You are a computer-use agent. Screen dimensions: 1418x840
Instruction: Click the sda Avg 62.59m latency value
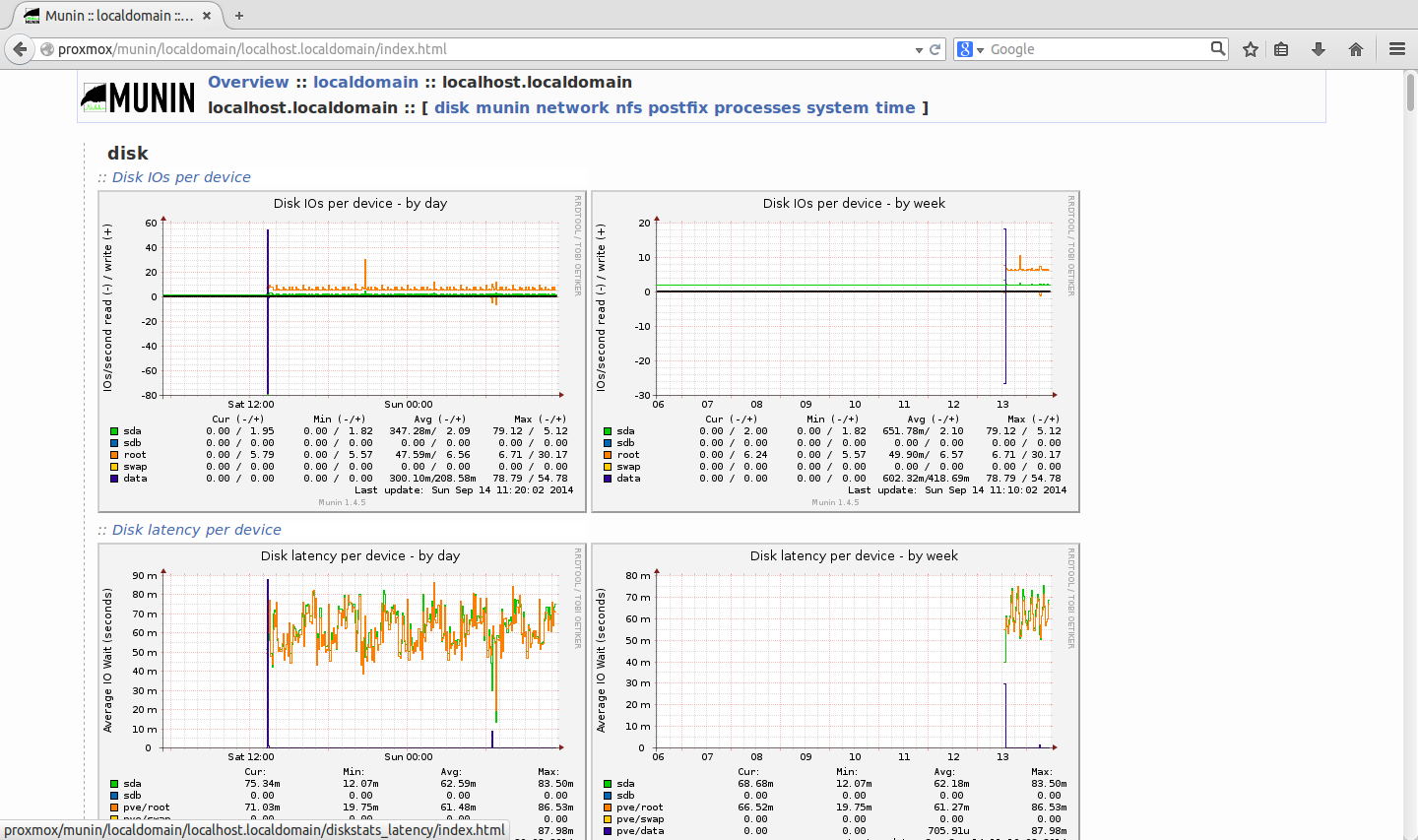click(458, 784)
